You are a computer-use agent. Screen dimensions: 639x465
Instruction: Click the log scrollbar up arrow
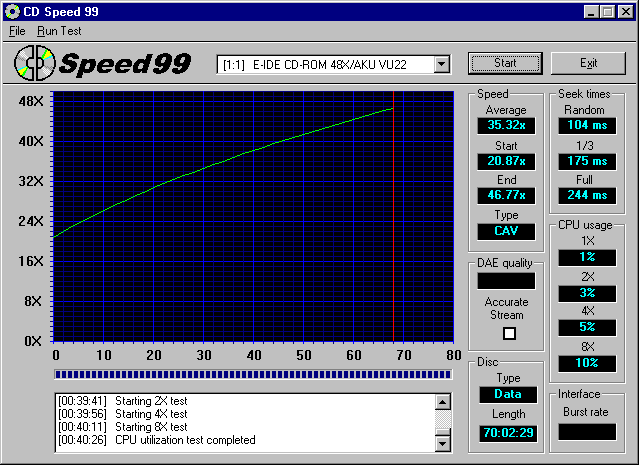pyautogui.click(x=443, y=402)
